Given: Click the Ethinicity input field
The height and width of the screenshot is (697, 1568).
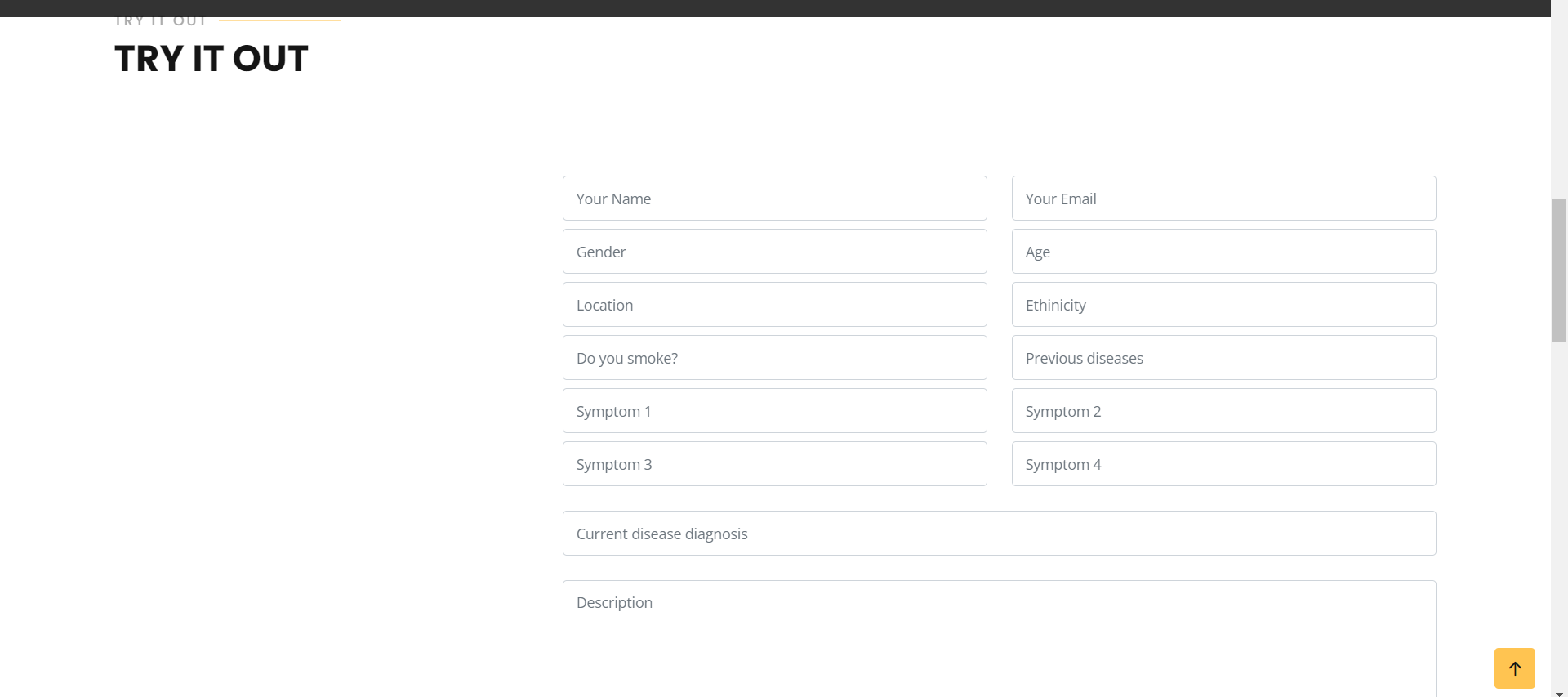Looking at the screenshot, I should tap(1223, 304).
